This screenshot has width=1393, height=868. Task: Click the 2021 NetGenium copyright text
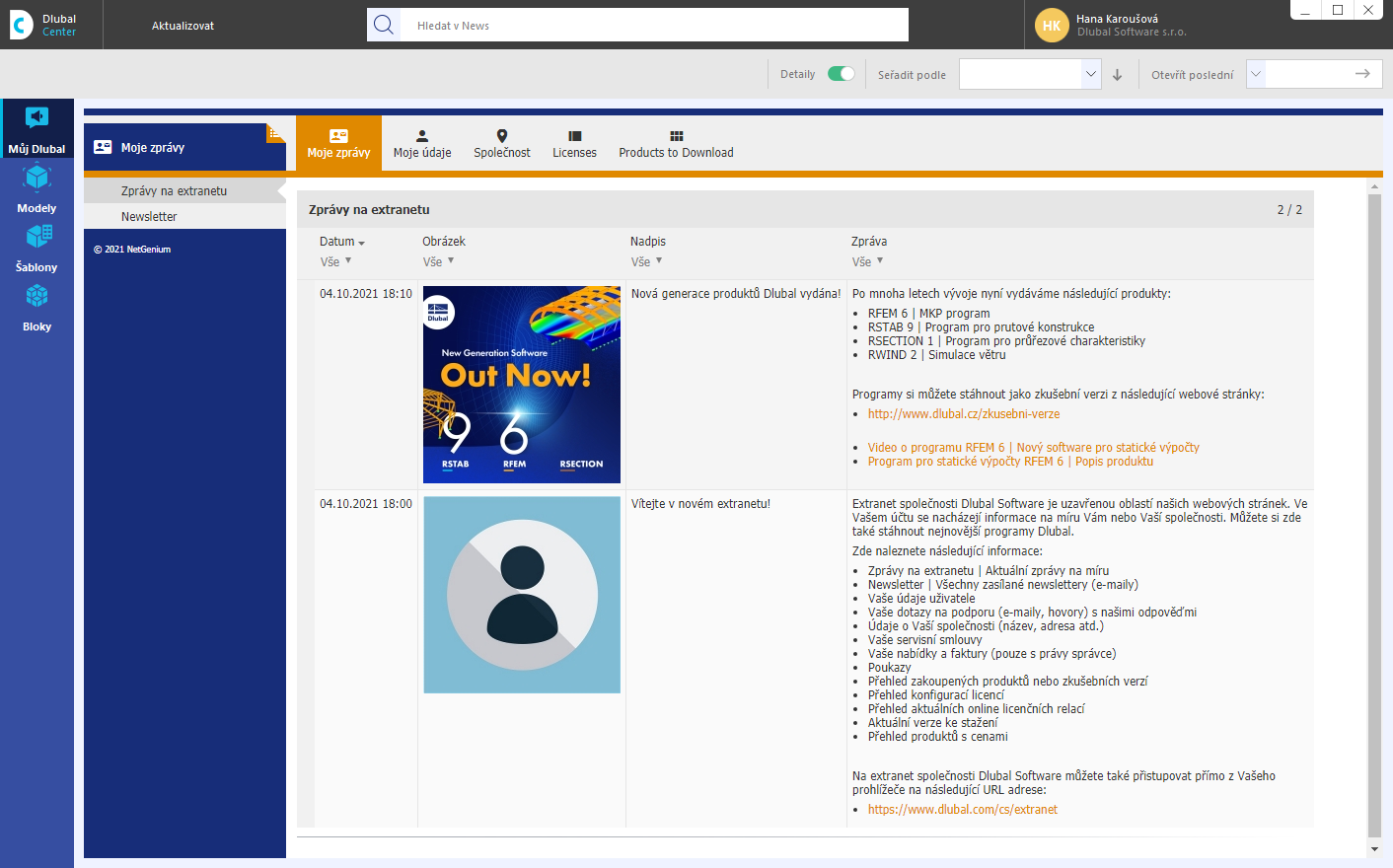coord(132,250)
